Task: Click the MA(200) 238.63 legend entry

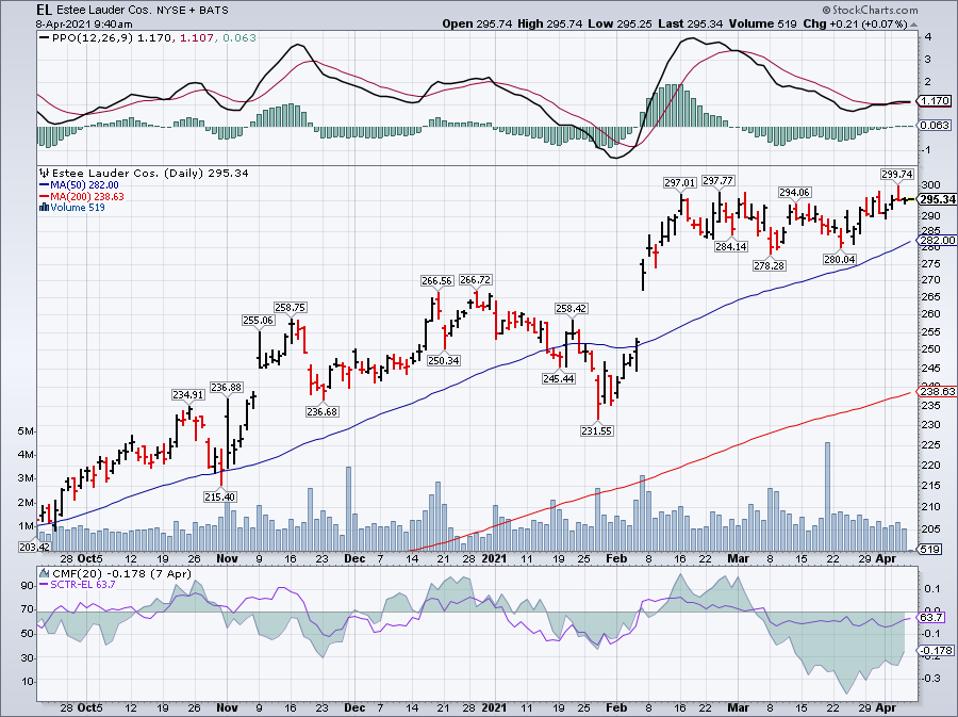Action: 87,197
